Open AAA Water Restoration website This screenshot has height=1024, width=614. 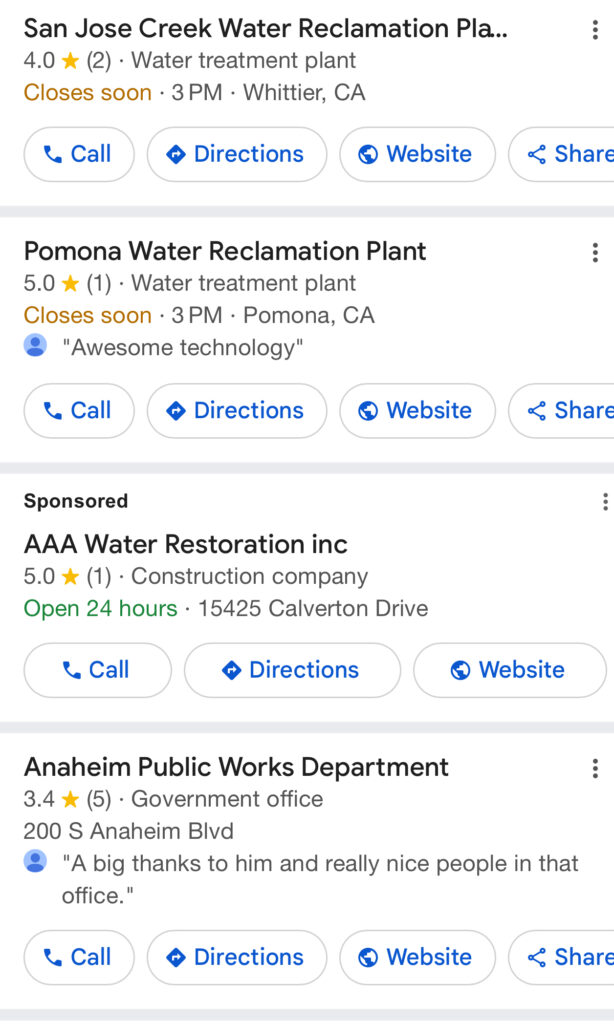click(509, 670)
